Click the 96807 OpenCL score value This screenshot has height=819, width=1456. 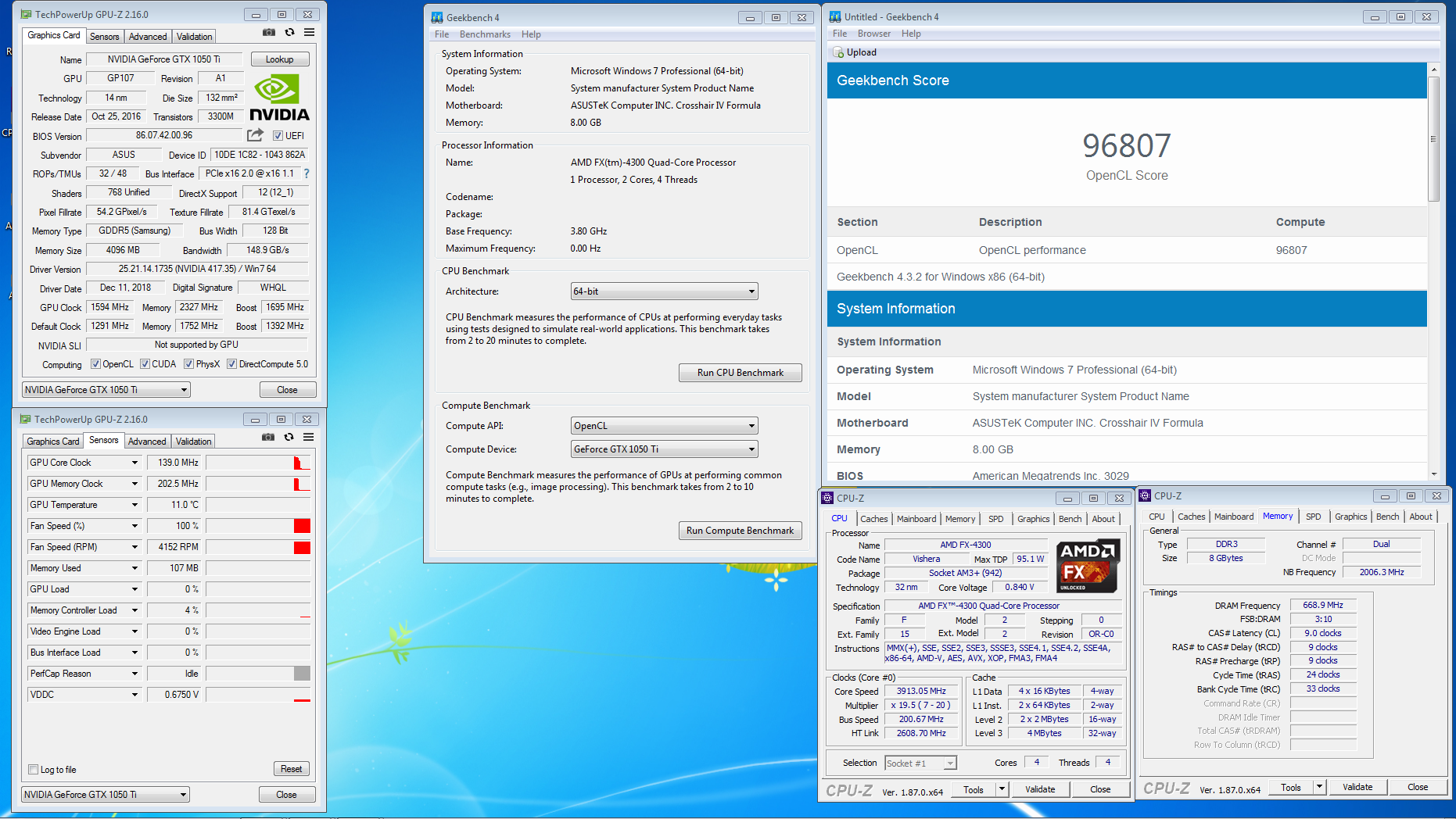tap(1127, 145)
